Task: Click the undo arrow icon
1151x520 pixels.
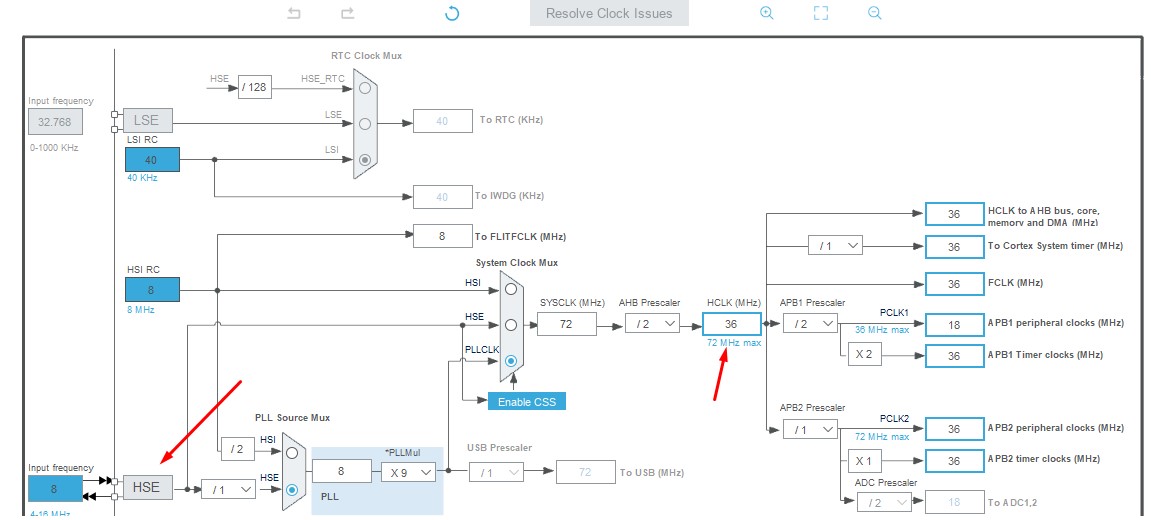Action: tap(294, 13)
